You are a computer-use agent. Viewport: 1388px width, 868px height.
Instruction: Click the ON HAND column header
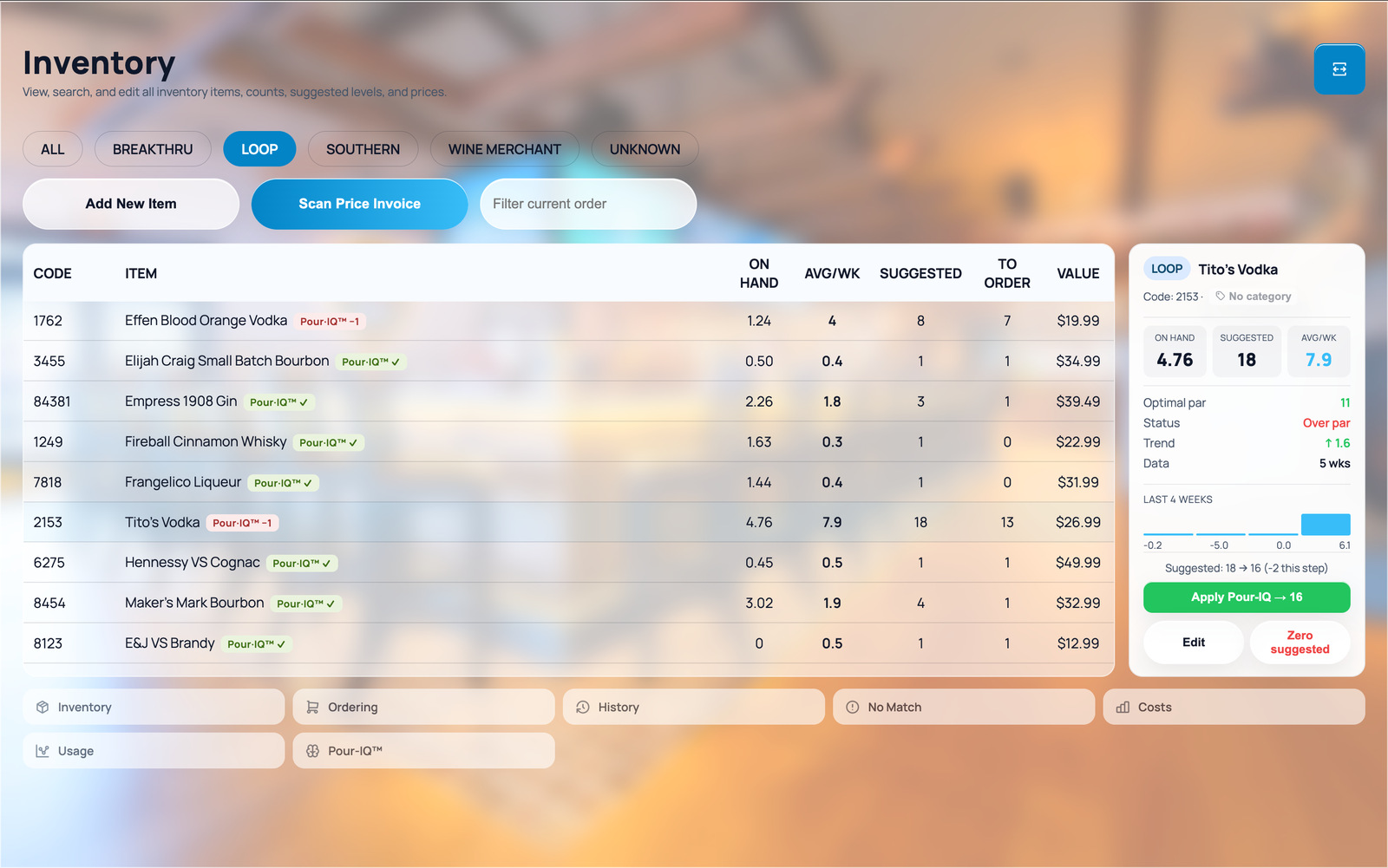759,274
